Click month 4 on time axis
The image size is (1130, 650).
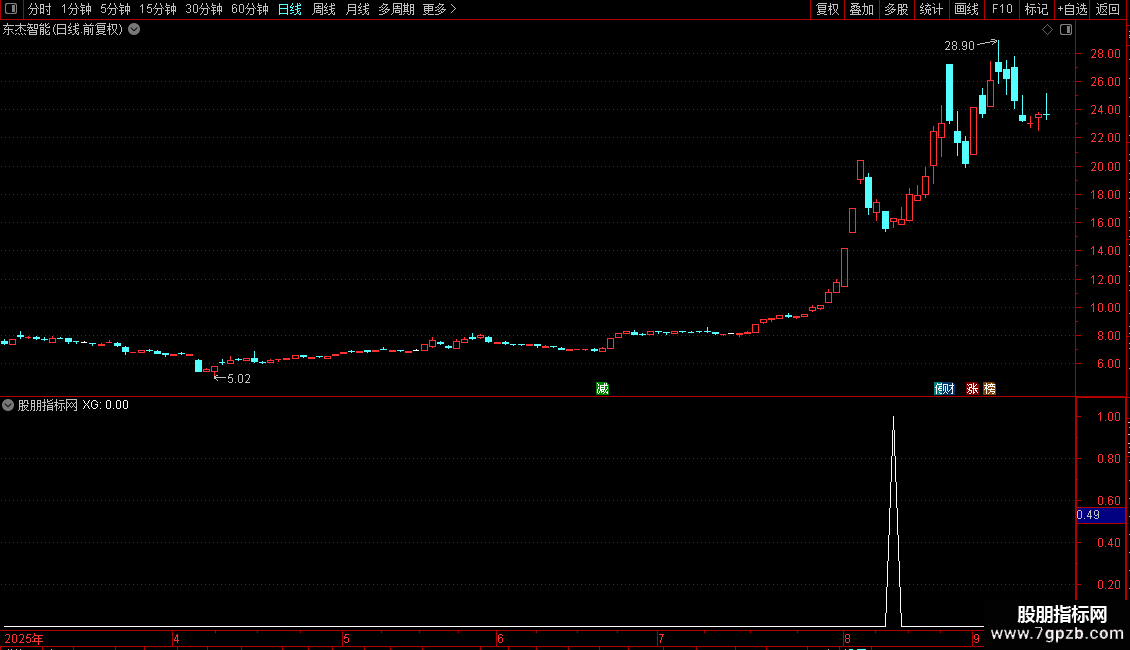(176, 638)
